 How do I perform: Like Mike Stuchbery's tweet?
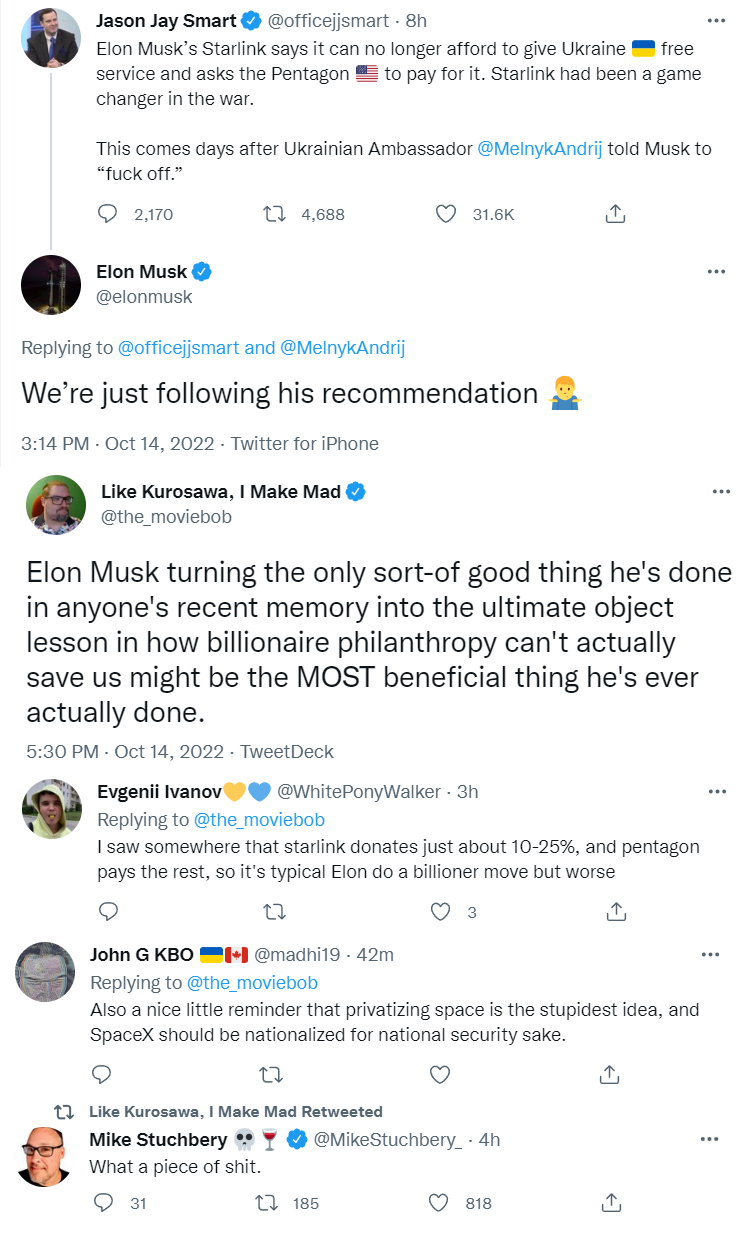click(x=440, y=1202)
